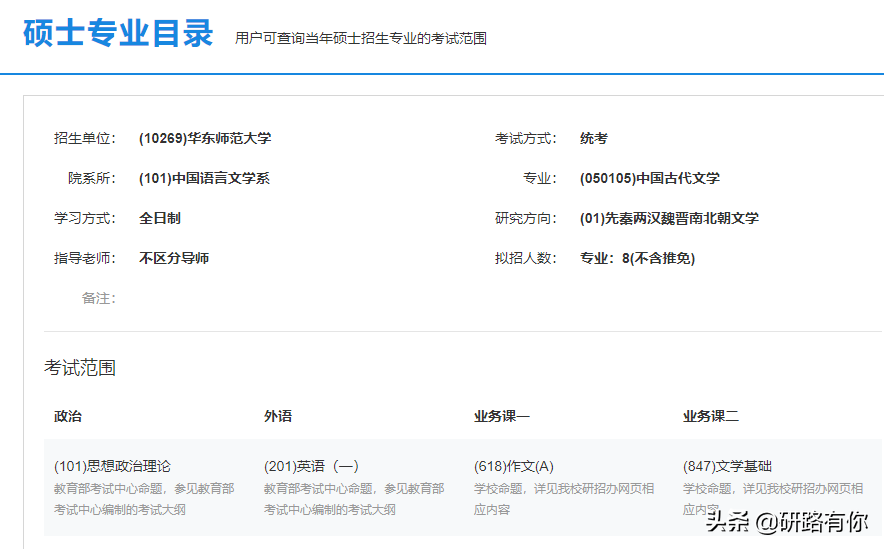Click the 外语 column header
This screenshot has width=884, height=549.
278,417
